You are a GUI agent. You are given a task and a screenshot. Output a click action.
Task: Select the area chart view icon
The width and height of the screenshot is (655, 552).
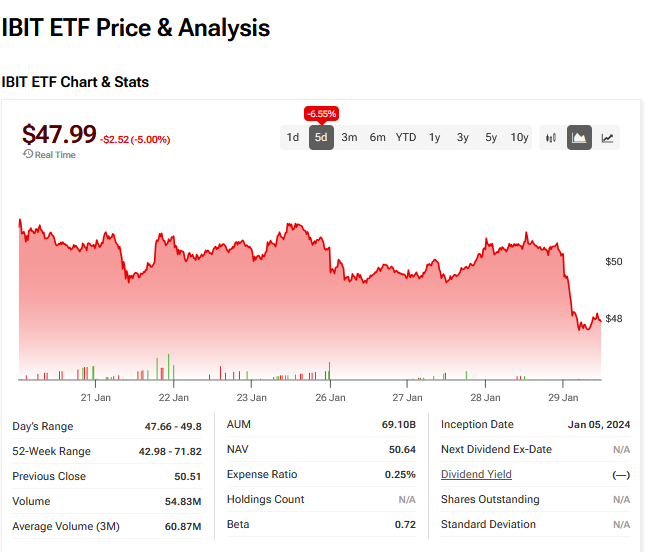click(x=579, y=138)
